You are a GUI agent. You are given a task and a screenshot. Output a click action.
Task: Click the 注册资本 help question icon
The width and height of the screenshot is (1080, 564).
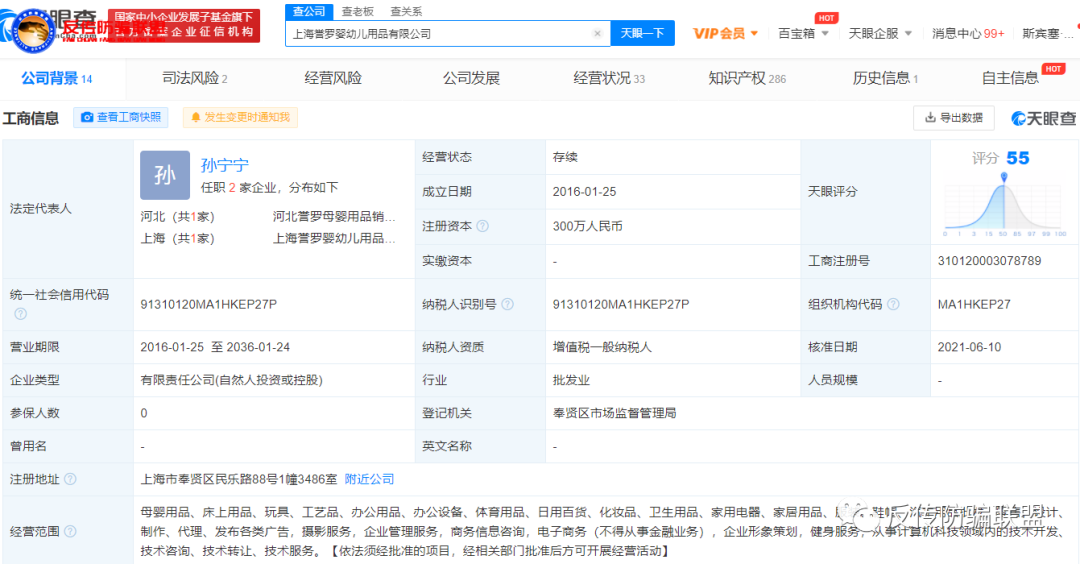483,226
